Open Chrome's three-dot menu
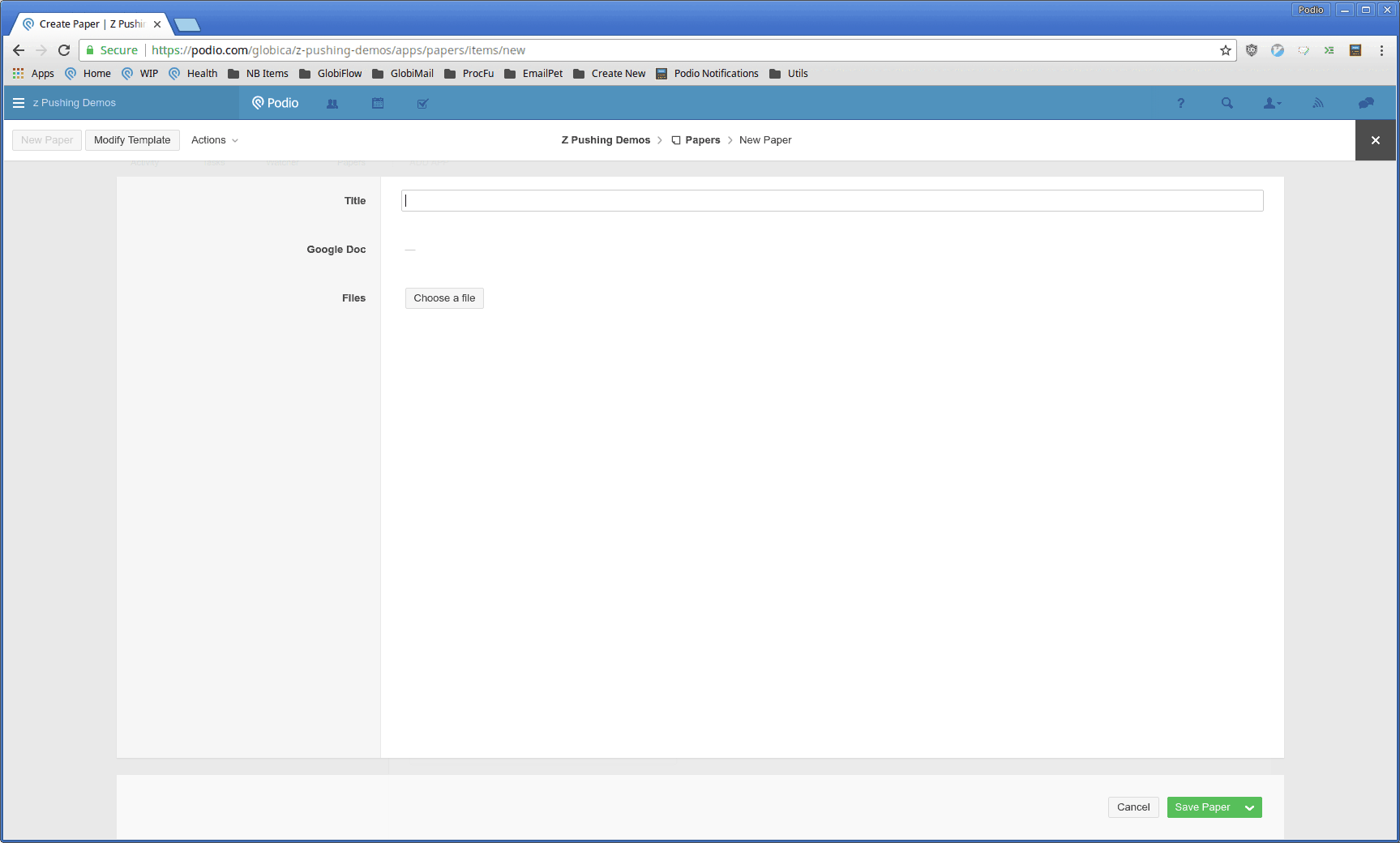1400x843 pixels. tap(1381, 50)
